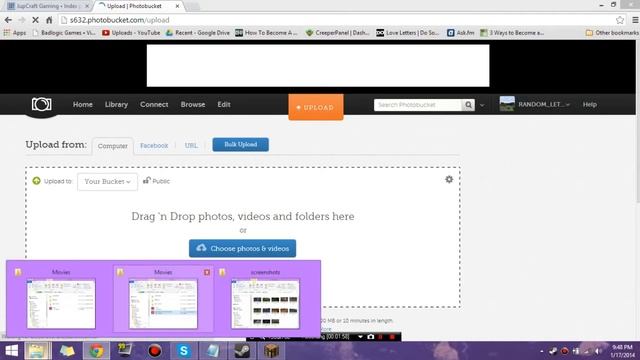Click Choose photos & videos button

point(242,248)
